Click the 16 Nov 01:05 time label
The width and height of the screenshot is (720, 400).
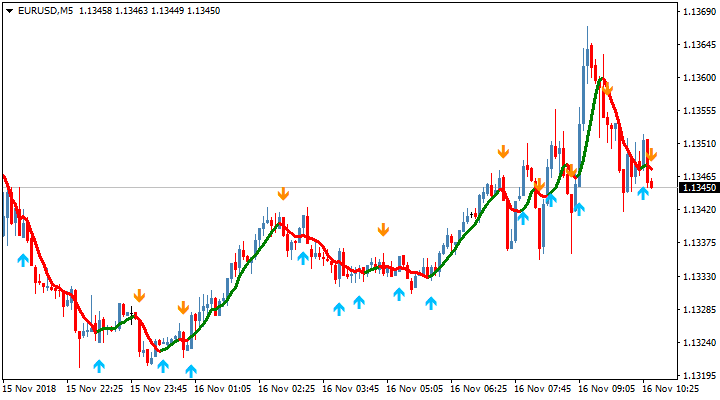[x=222, y=389]
